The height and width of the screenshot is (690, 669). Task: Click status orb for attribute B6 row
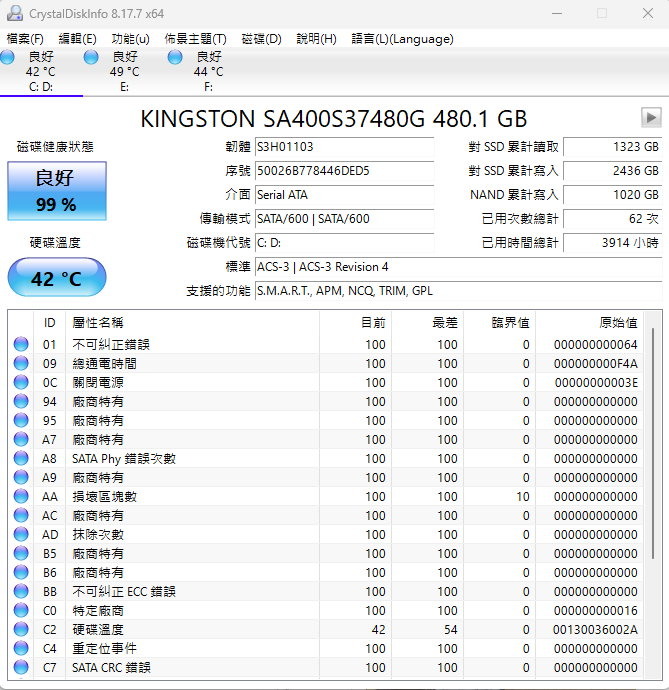pos(21,572)
